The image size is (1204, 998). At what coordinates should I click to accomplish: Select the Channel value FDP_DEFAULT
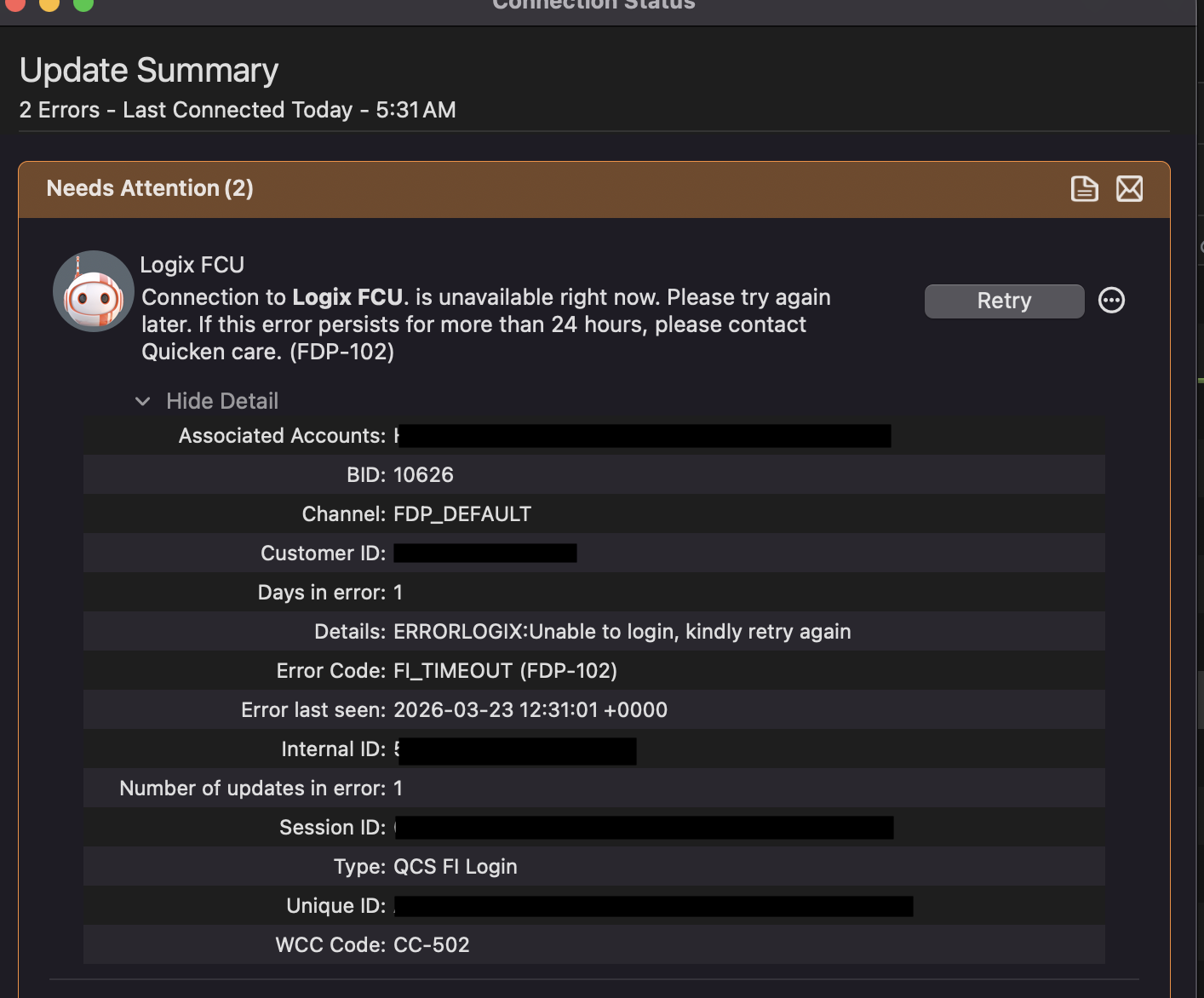click(x=462, y=514)
